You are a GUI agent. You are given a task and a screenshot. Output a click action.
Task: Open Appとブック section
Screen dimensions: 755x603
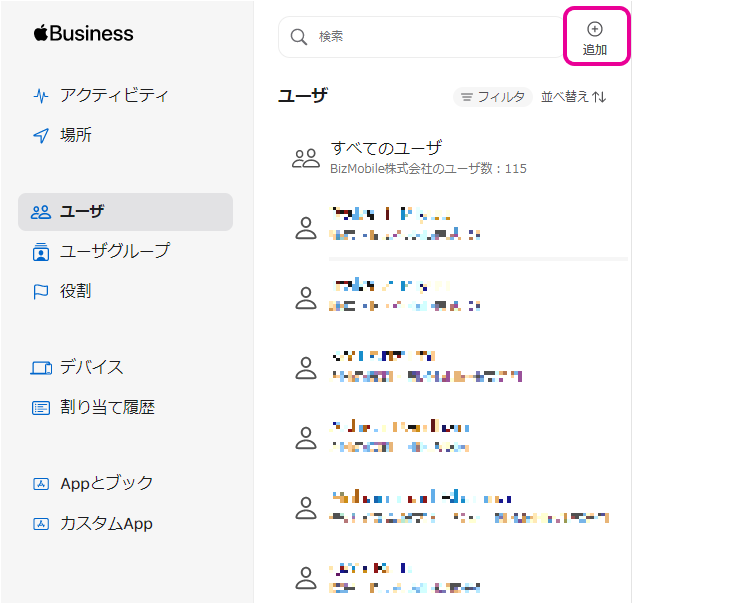[x=106, y=483]
